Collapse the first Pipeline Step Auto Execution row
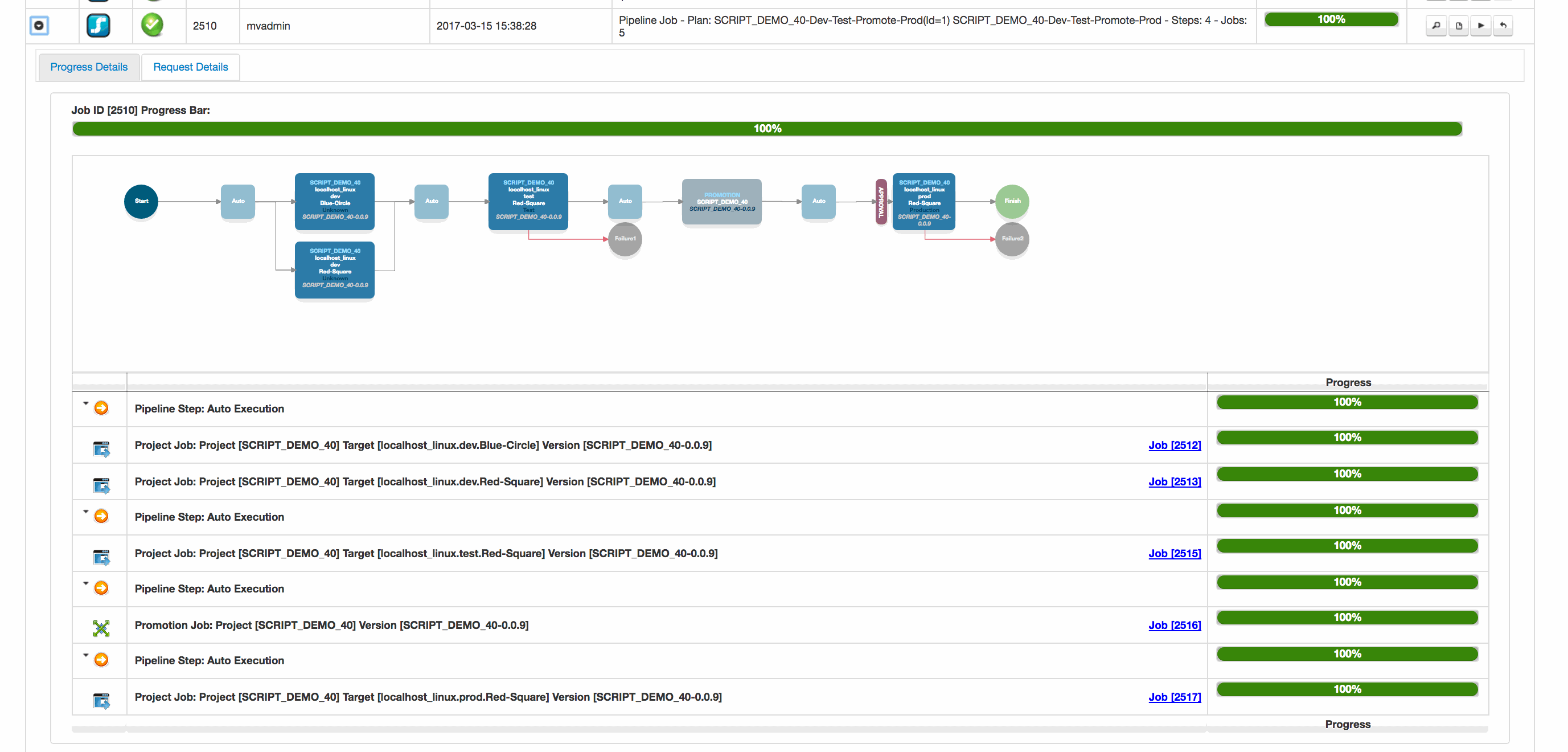Image resolution: width=1568 pixels, height=752 pixels. point(86,403)
